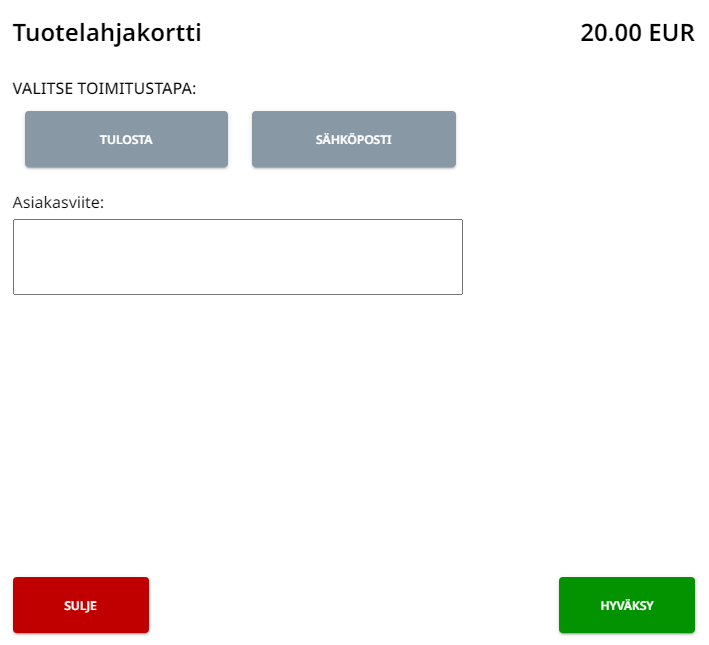
Task: Pick email delivery via the SÄHKÖPOSTI button
Action: (x=354, y=139)
